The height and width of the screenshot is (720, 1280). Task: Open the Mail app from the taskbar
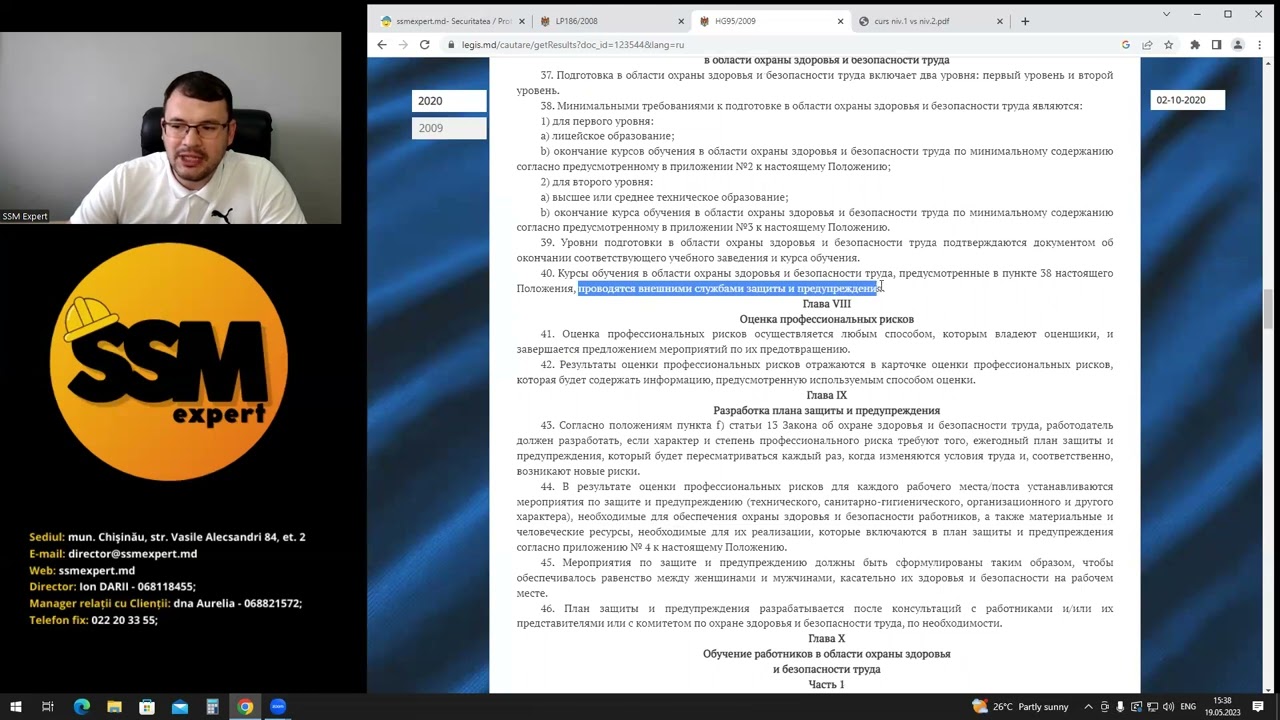coord(180,707)
